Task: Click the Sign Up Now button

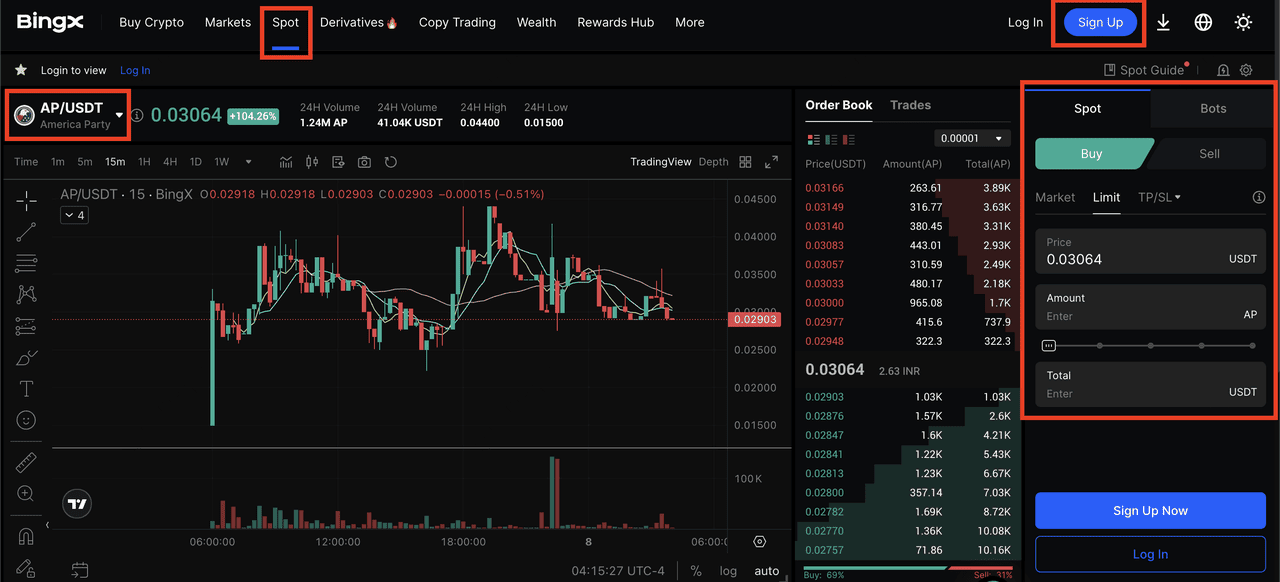Action: (x=1150, y=510)
